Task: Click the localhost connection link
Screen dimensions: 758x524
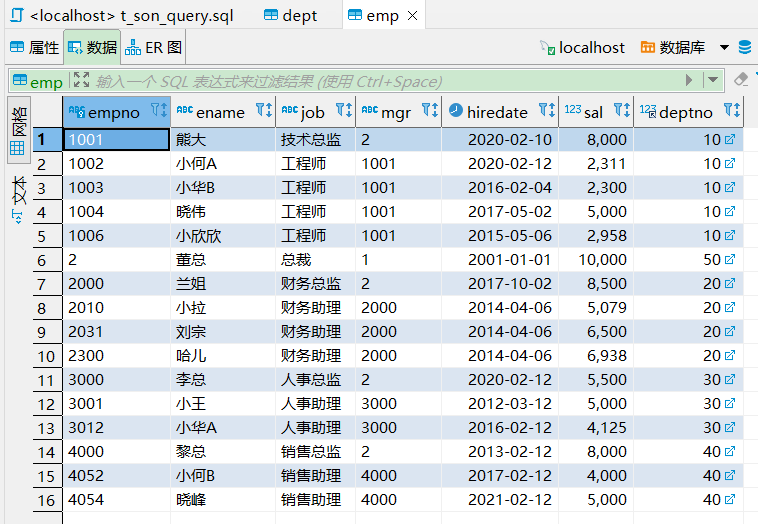Action: (x=582, y=47)
